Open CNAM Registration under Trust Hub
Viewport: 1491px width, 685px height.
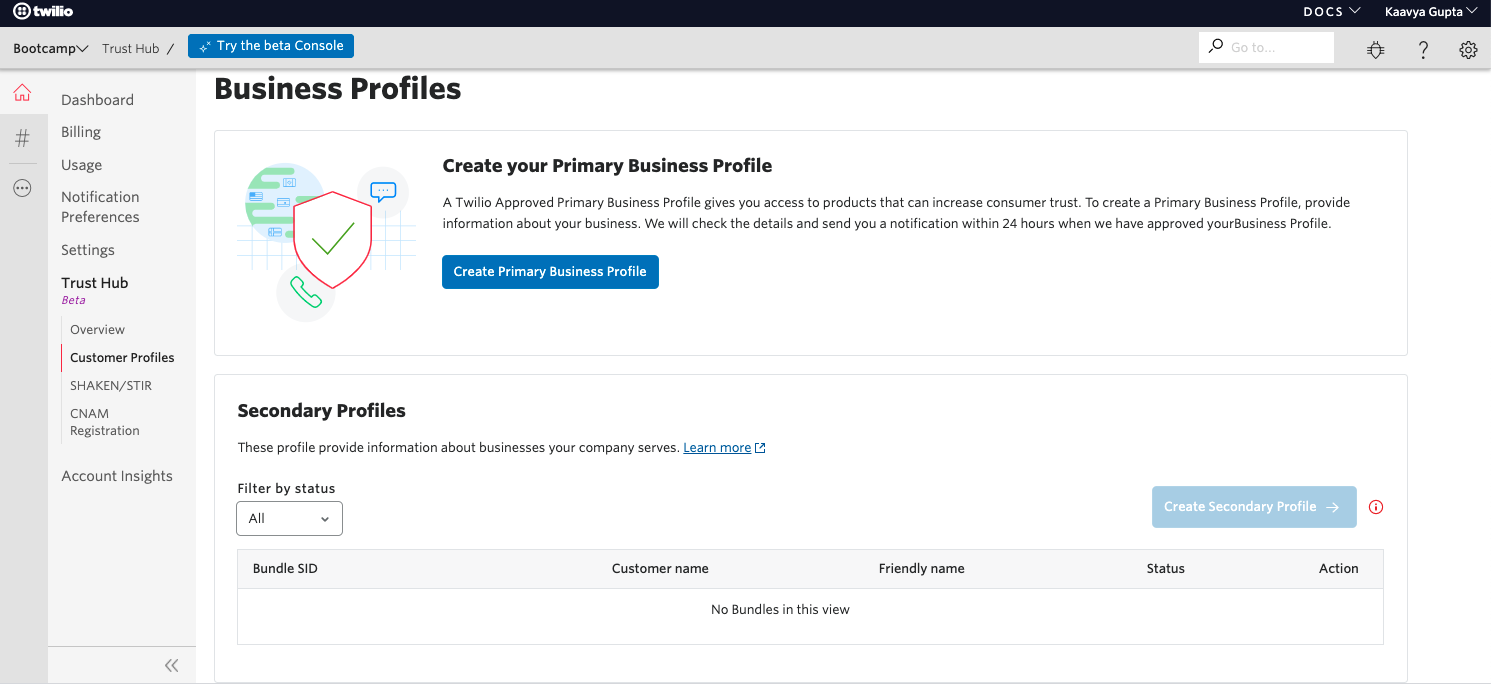[105, 422]
